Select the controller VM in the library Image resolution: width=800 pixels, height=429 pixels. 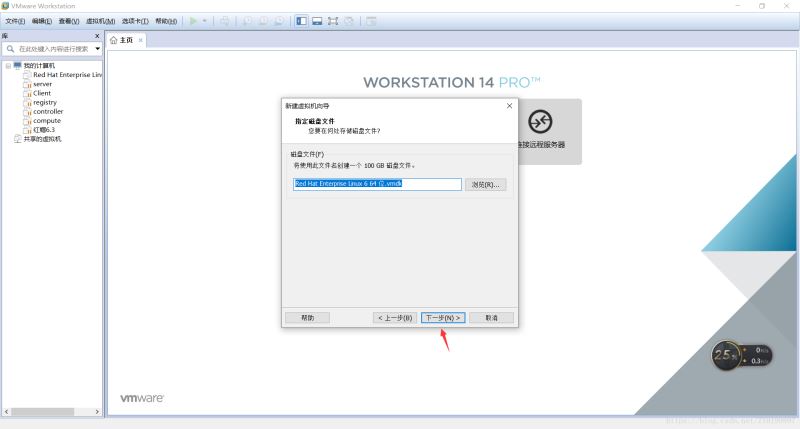coord(48,112)
